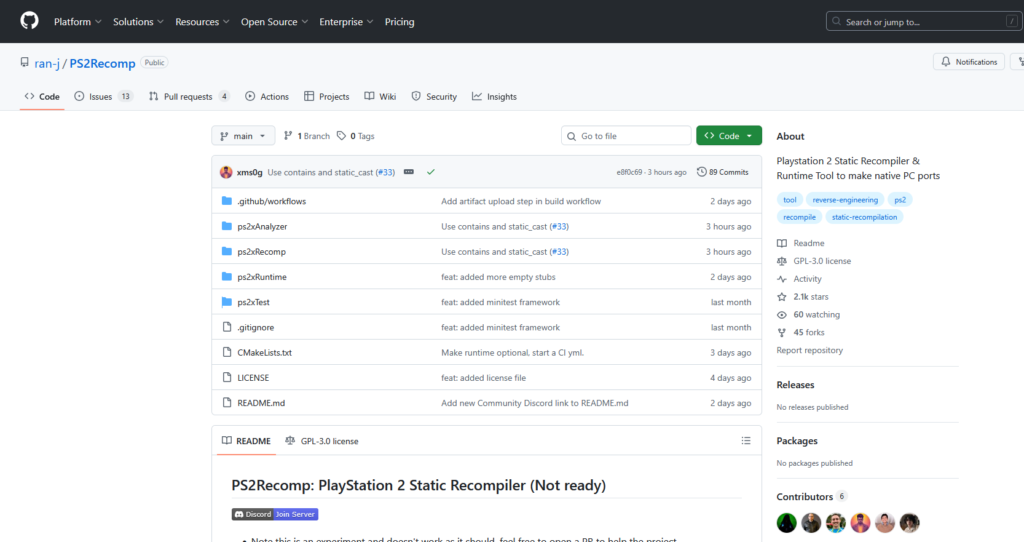
Task: Open the Open Source menu dropdown
Action: click(274, 22)
